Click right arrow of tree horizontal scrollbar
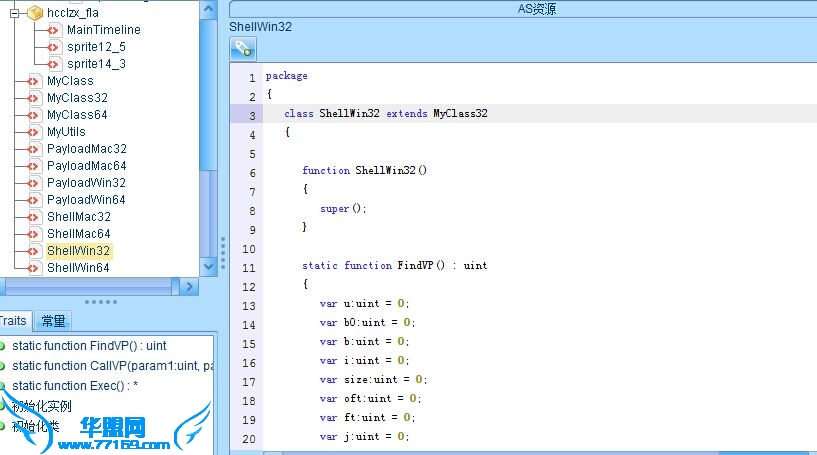This screenshot has width=817, height=455. [x=190, y=287]
